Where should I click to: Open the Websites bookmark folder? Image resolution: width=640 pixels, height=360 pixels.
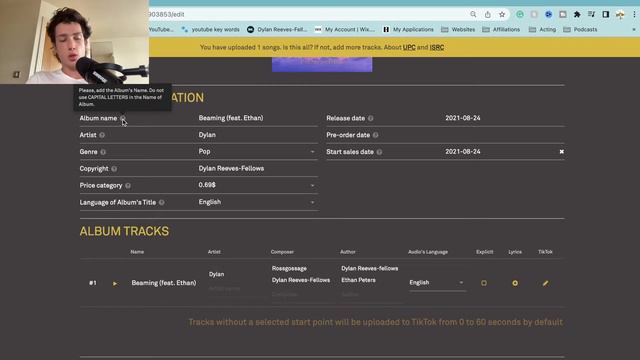458,29
